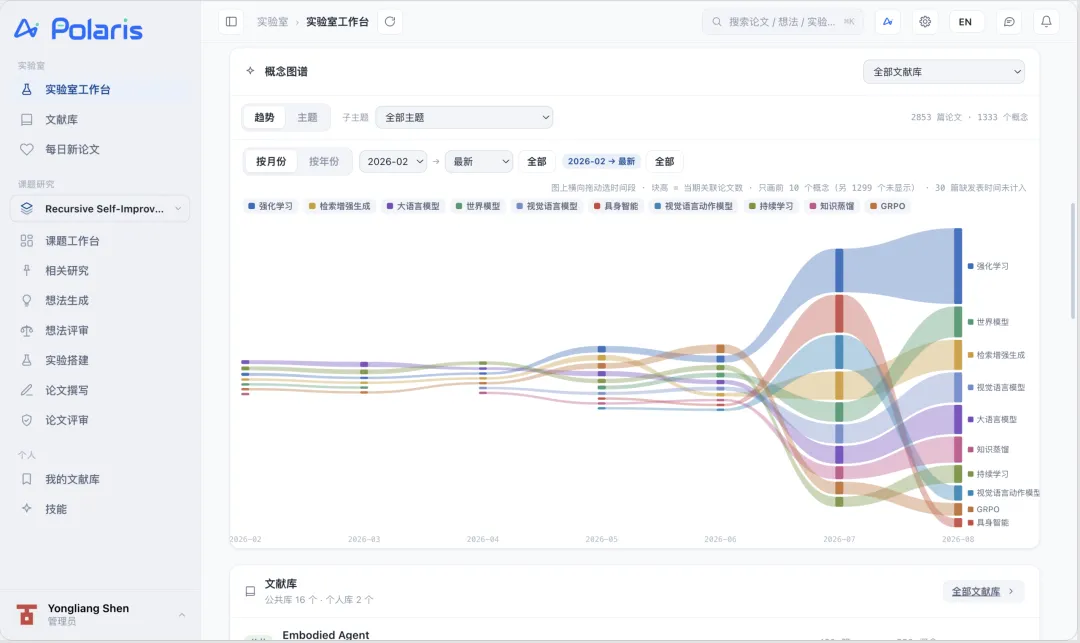Open the chat message icon

tap(1009, 22)
